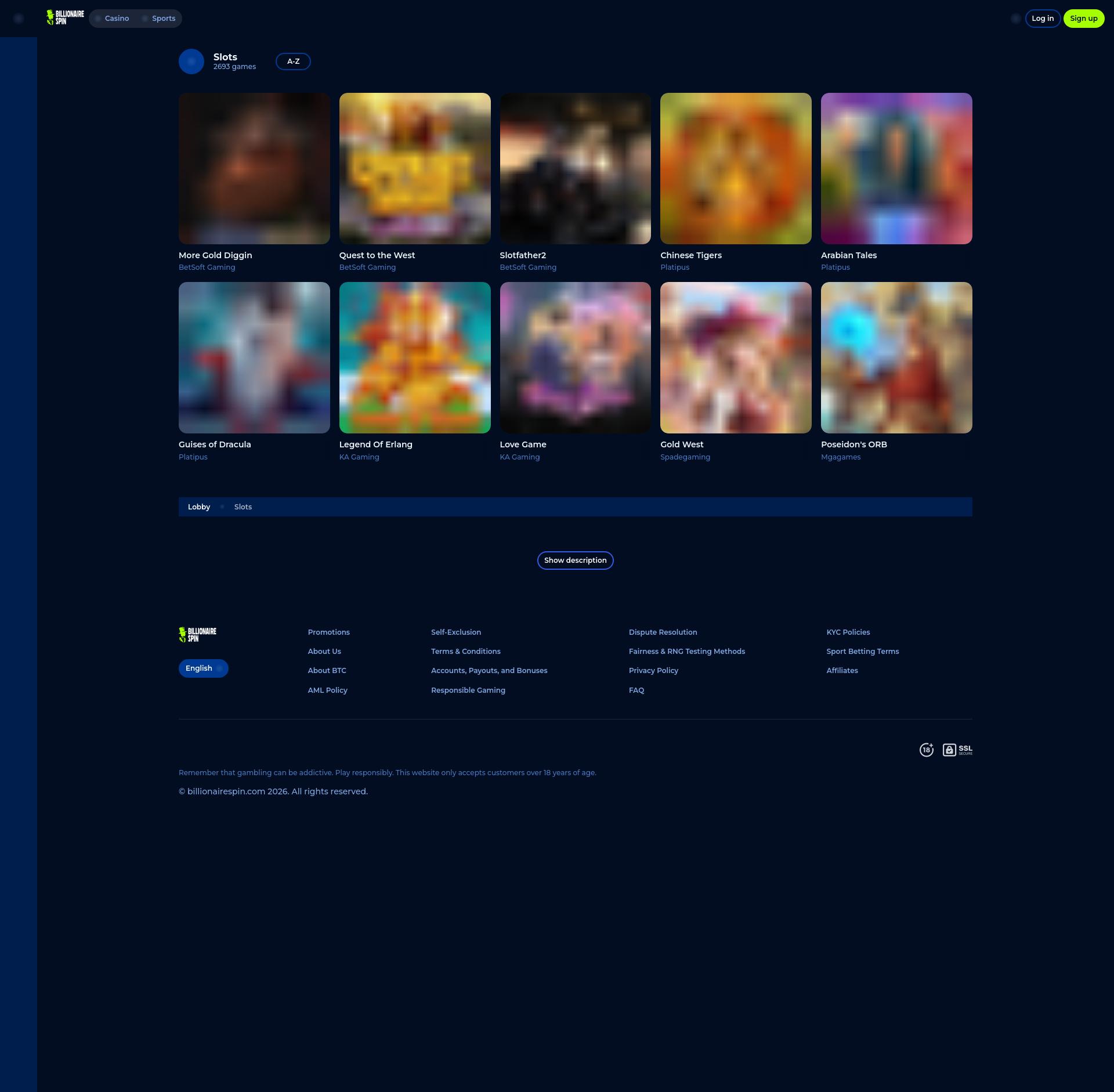Open the Quest to the West thumbnail
1114x1092 pixels.
[x=415, y=168]
